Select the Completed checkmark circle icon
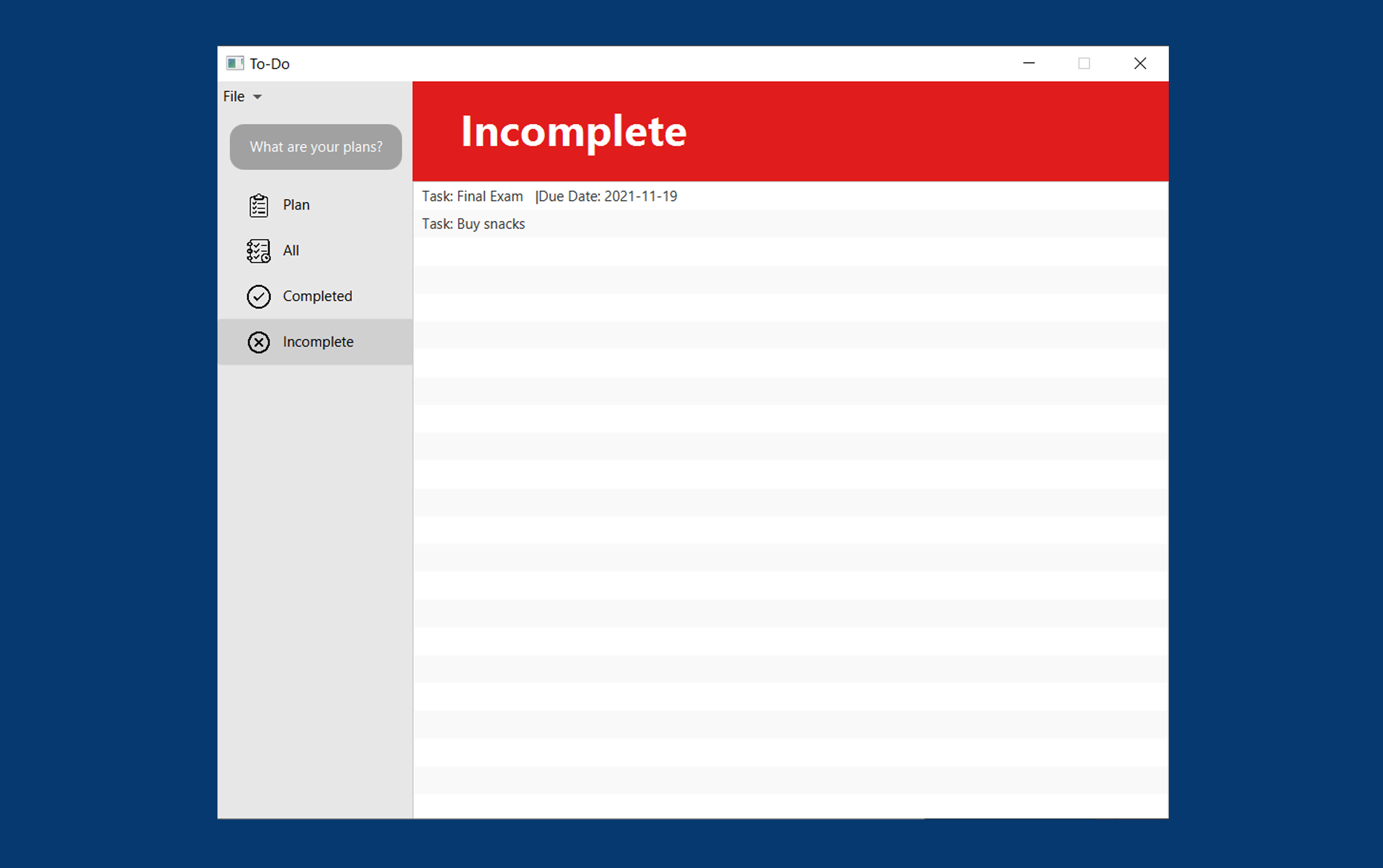Viewport: 1383px width, 868px height. [258, 296]
